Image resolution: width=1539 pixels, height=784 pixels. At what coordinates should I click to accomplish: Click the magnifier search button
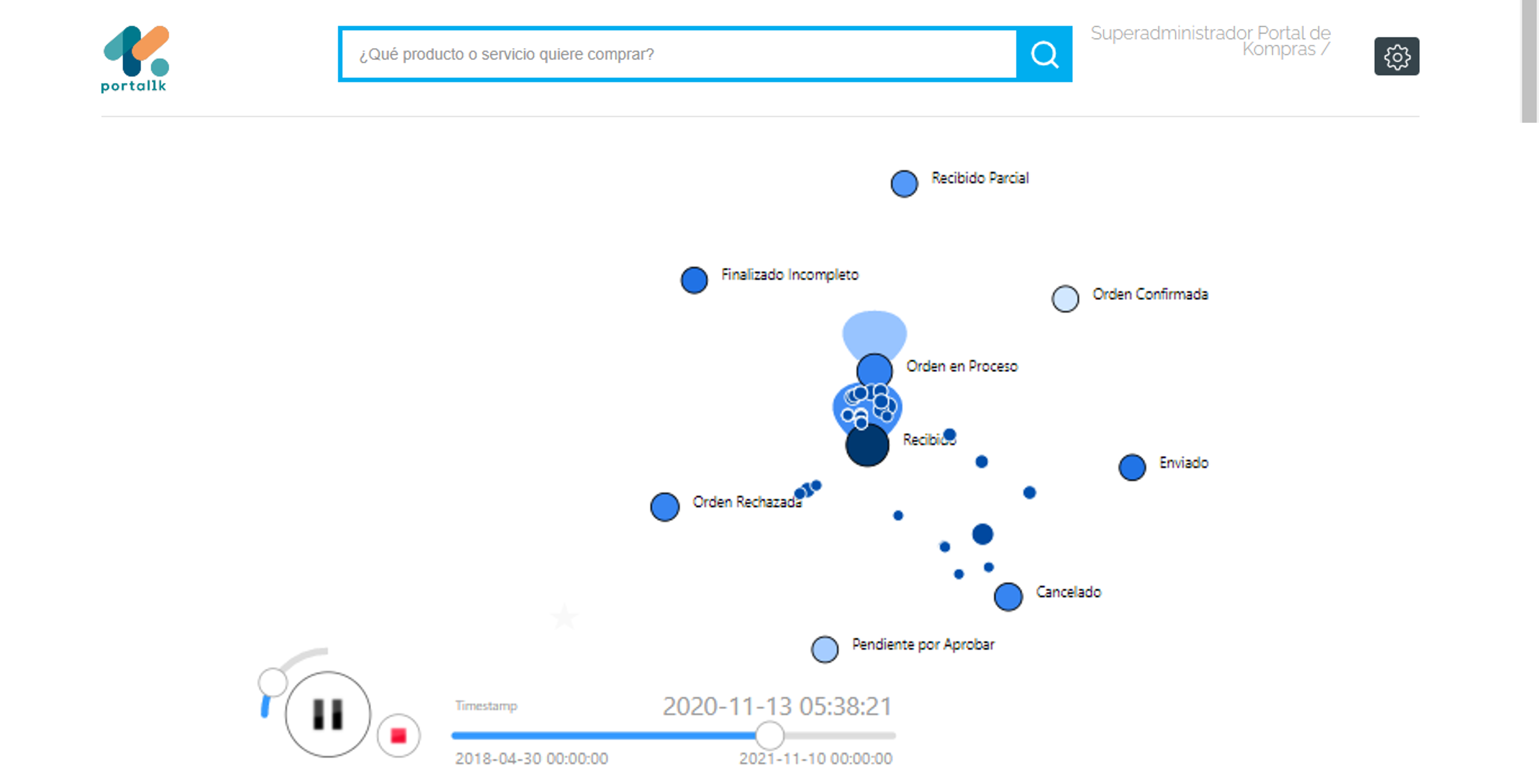tap(1044, 54)
